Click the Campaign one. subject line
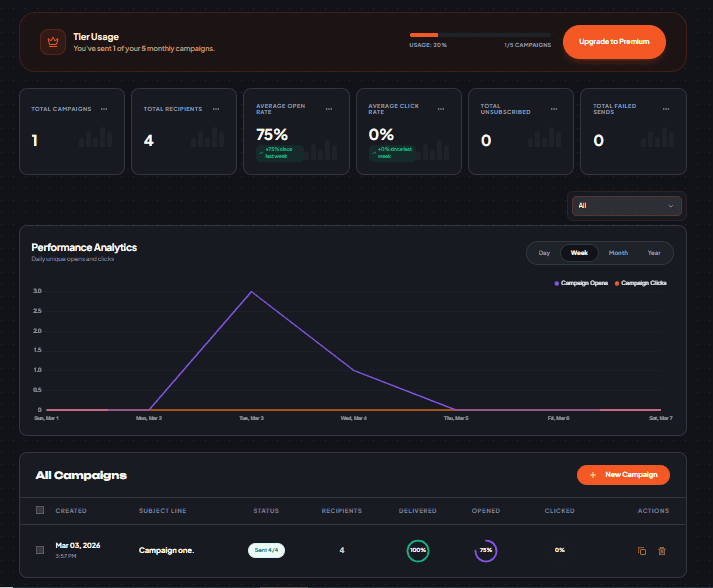Viewport: 713px width, 588px height. [x=166, y=550]
